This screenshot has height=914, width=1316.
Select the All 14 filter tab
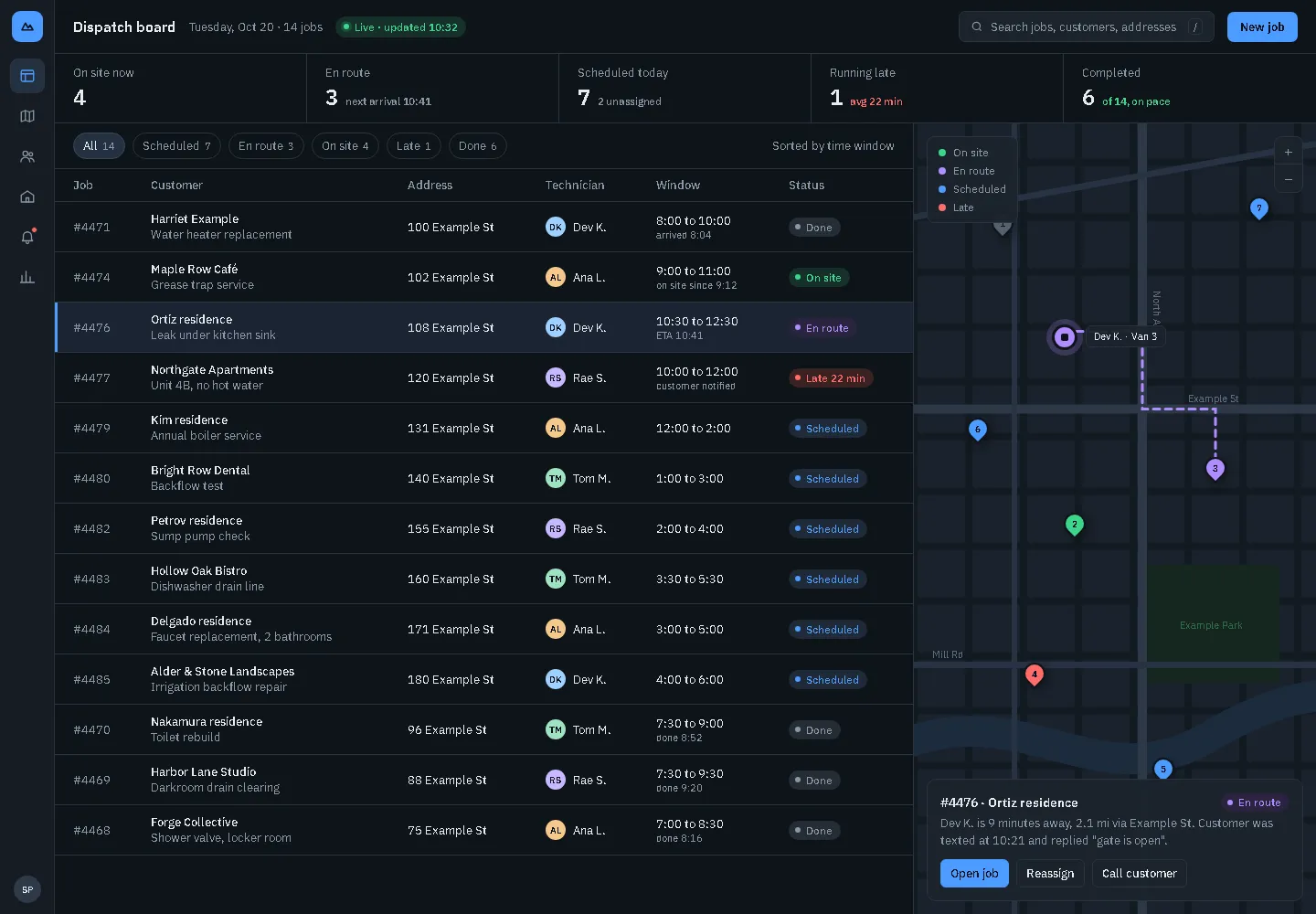(x=99, y=146)
